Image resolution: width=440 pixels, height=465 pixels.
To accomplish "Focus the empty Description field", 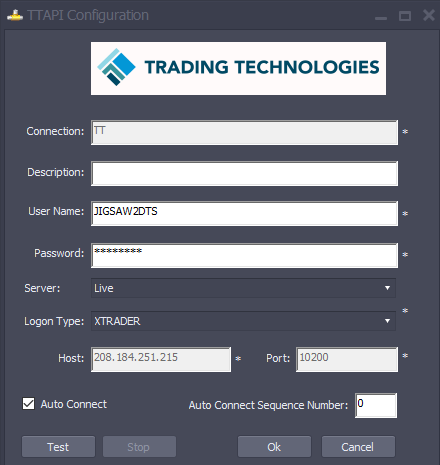I will coord(244,174).
